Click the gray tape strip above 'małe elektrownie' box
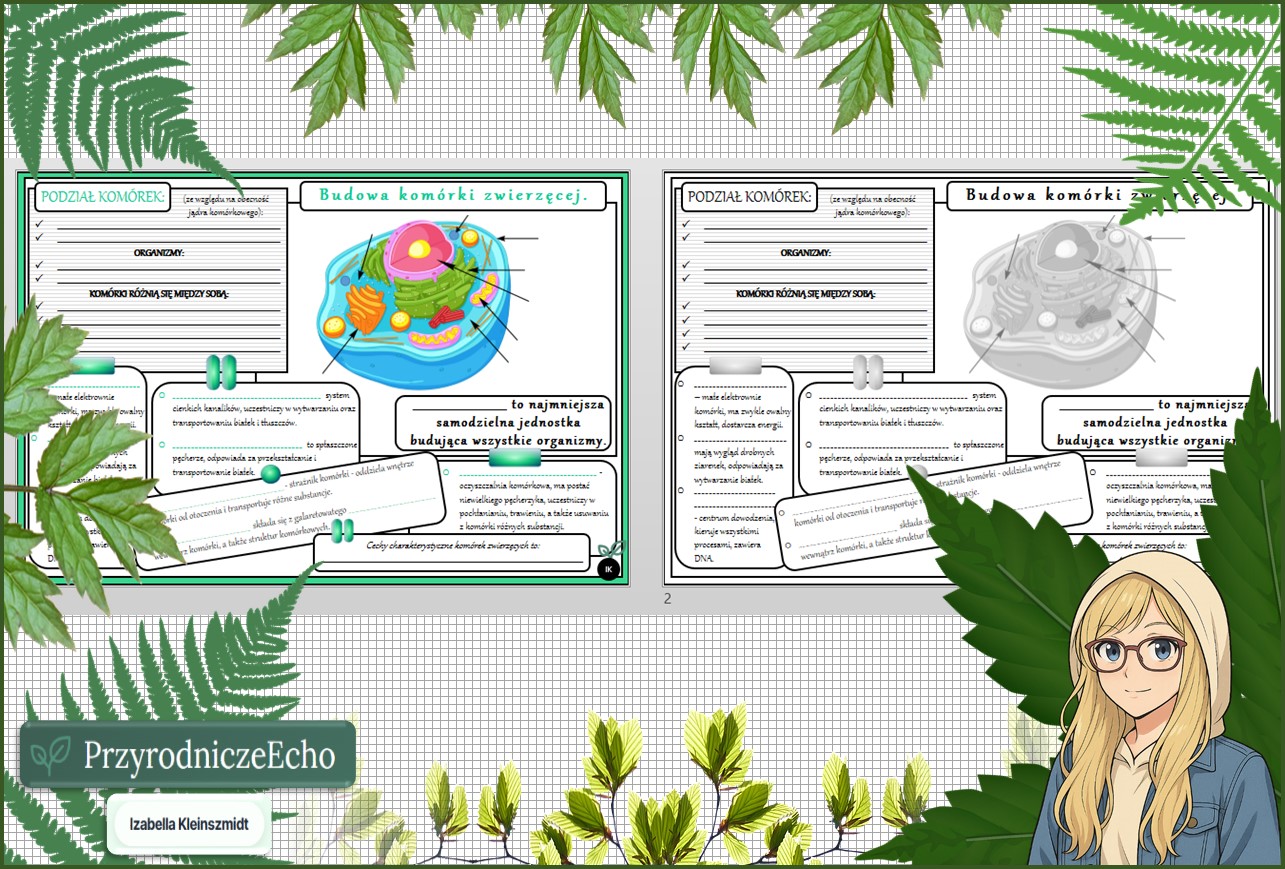Screen dimensions: 1285x869 point(735,365)
